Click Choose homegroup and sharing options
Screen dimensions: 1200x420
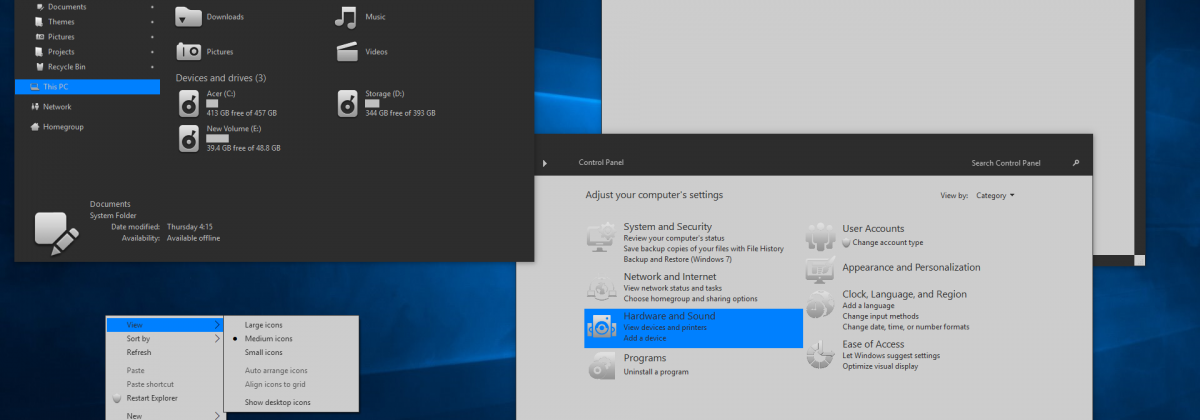tap(690, 299)
